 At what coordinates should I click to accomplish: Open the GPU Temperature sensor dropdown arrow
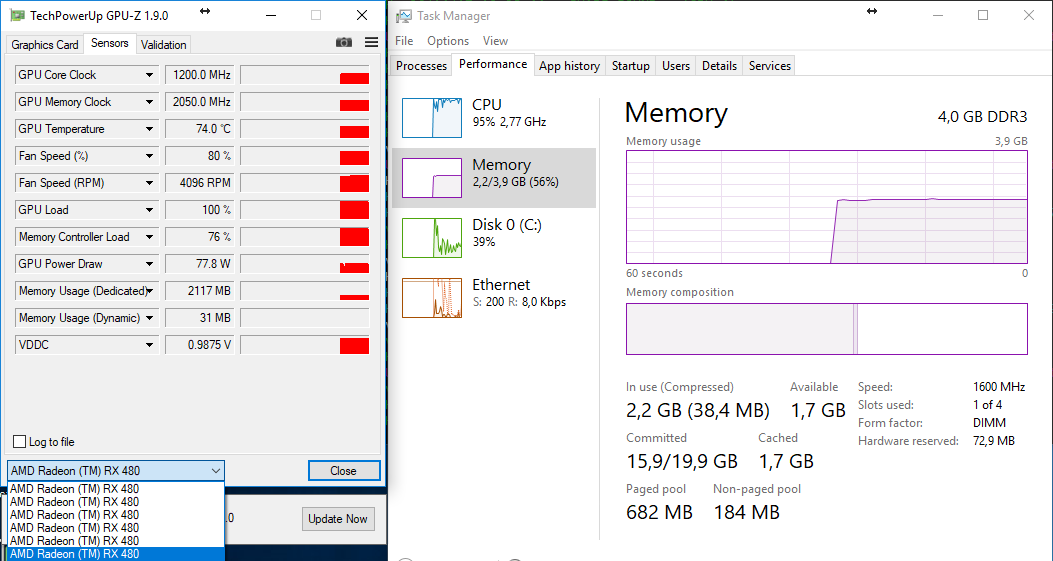click(x=150, y=129)
